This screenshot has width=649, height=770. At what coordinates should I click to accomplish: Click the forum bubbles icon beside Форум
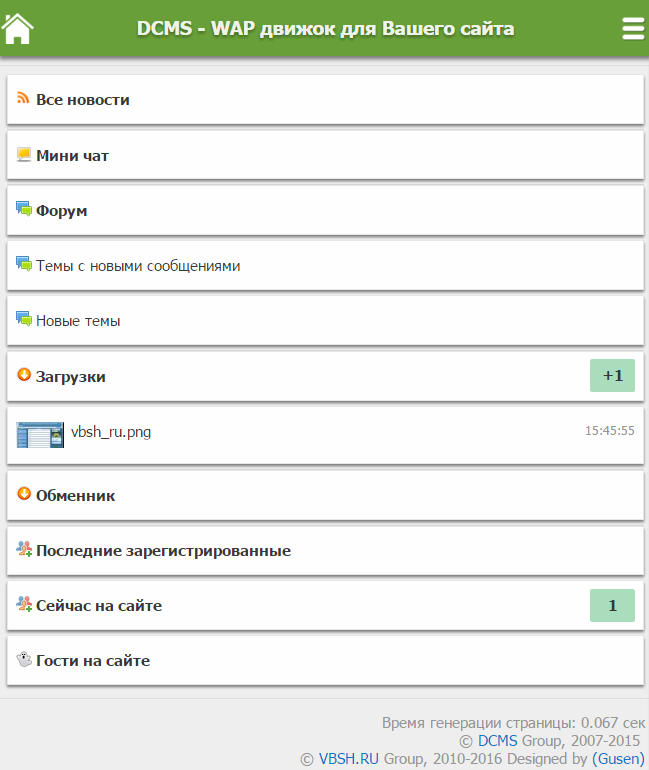click(24, 210)
